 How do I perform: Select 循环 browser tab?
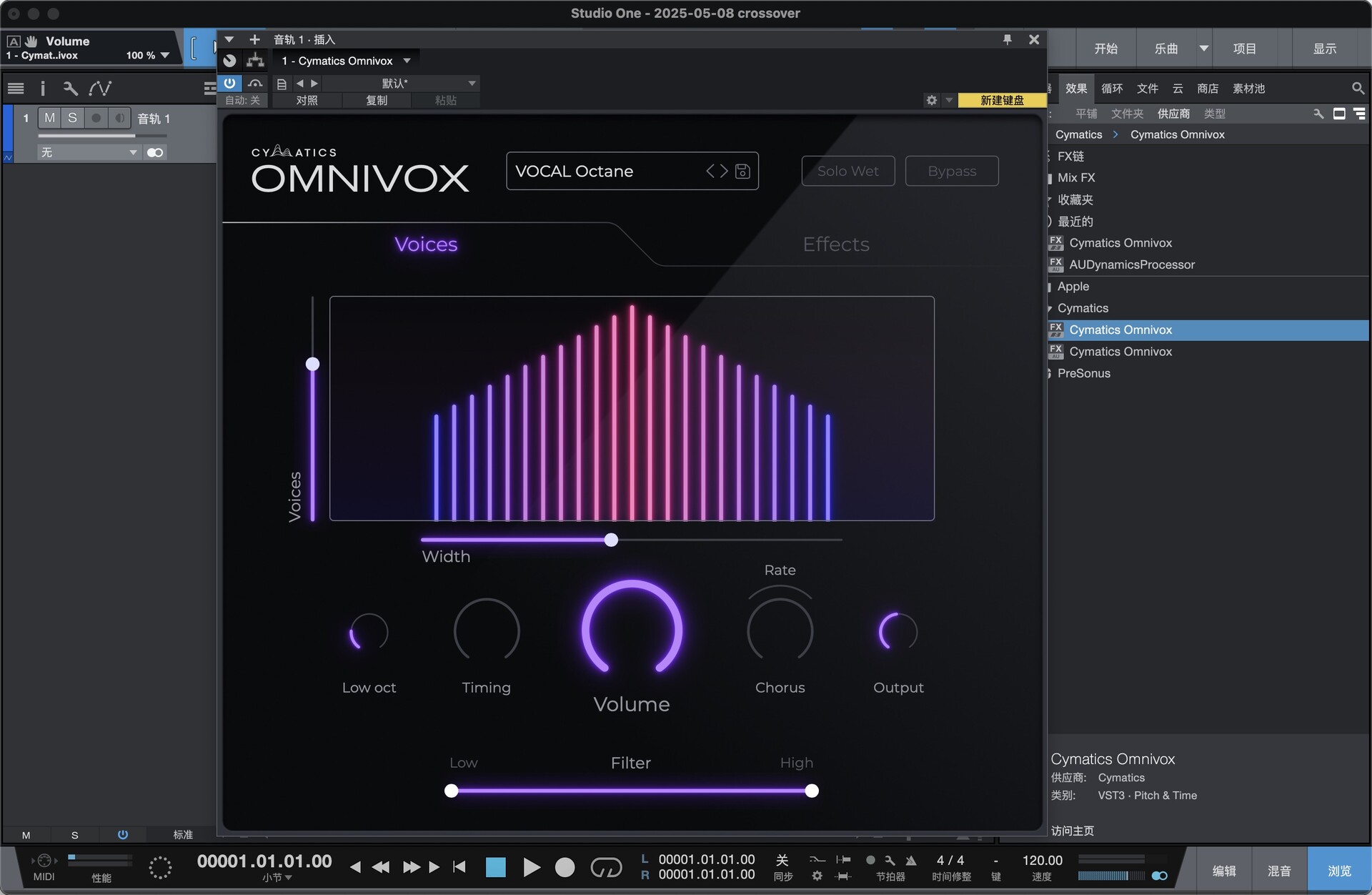tap(1112, 88)
